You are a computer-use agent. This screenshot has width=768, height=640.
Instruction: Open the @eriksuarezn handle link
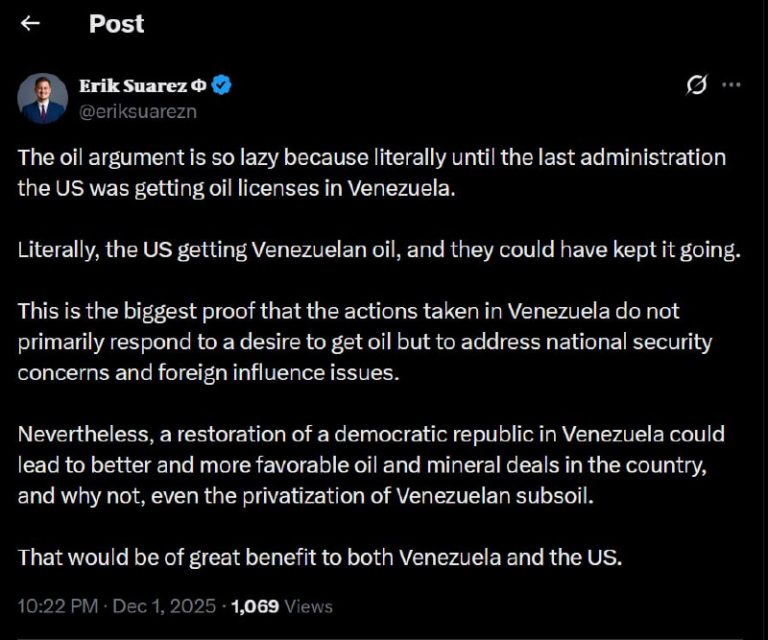click(x=137, y=111)
